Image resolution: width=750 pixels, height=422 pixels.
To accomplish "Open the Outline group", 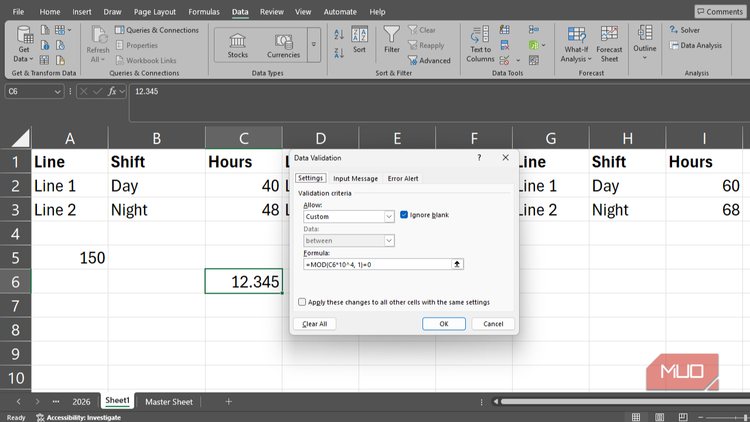I will (644, 43).
